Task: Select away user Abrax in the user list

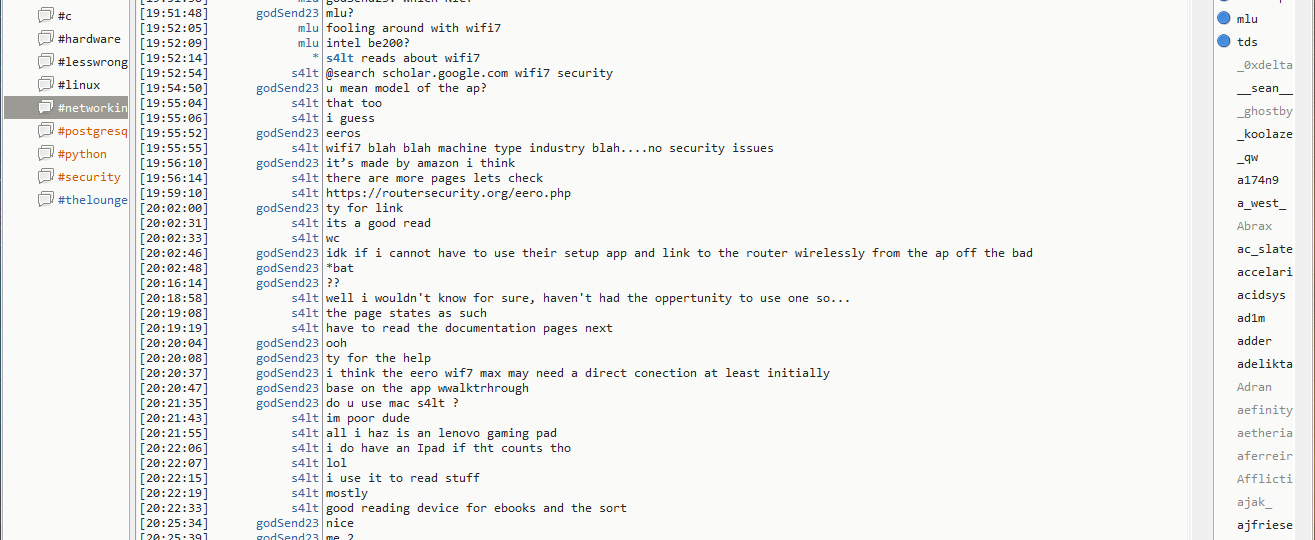Action: 1254,226
